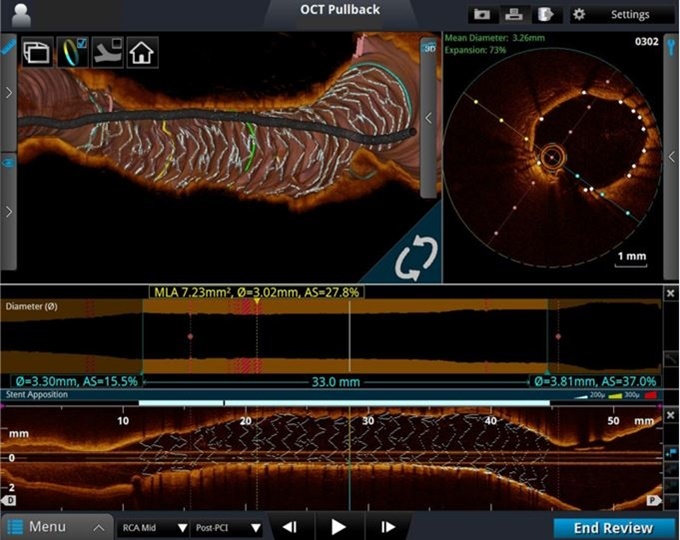Open the Post-PCI procedure dropdown
This screenshot has width=680, height=540.
(x=228, y=527)
